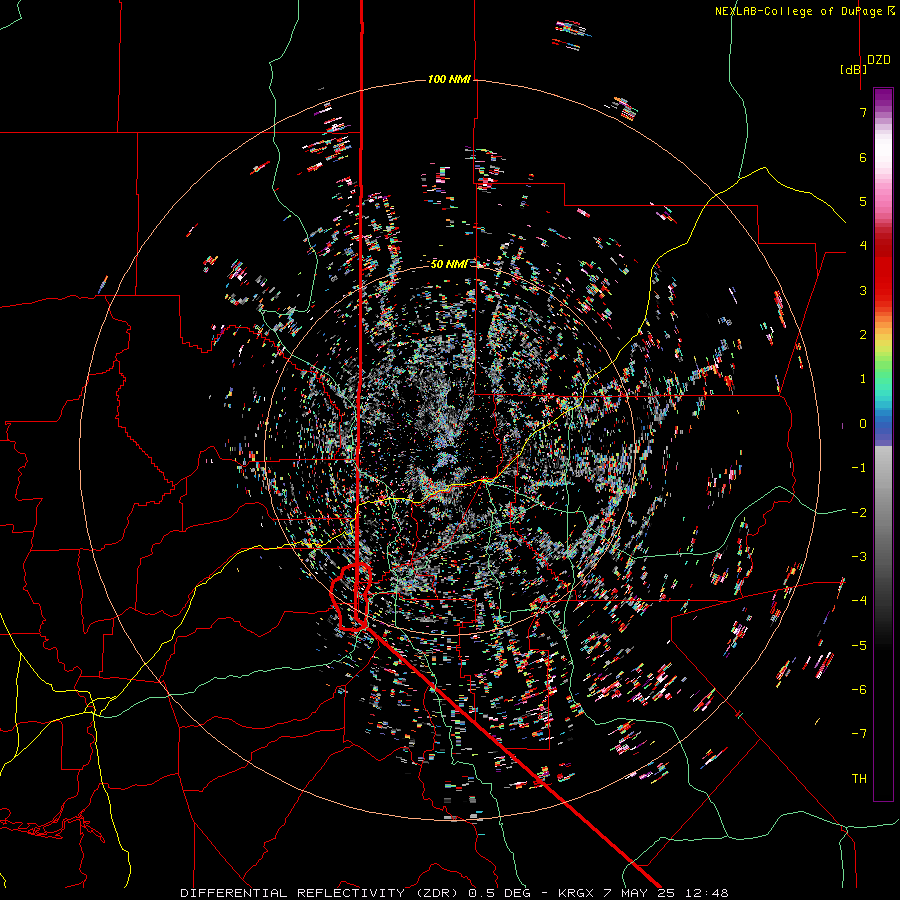The width and height of the screenshot is (900, 900).
Task: Click the DZD legend title
Action: click(879, 60)
